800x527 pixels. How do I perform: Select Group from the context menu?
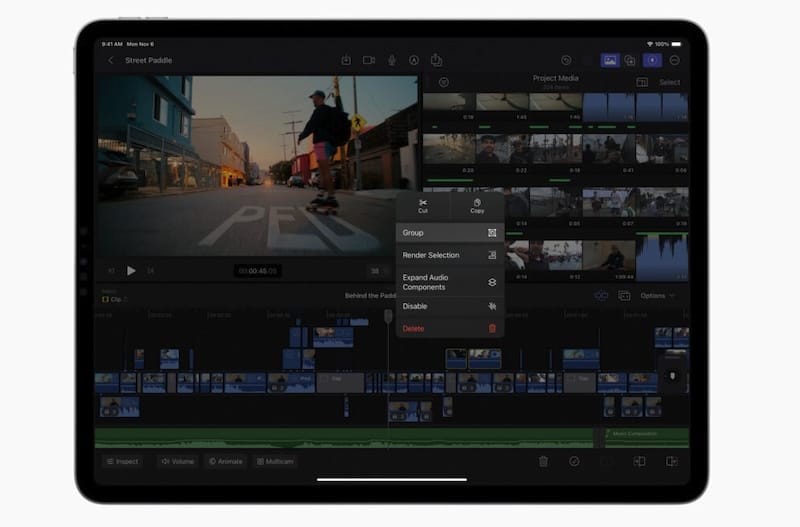(x=450, y=233)
